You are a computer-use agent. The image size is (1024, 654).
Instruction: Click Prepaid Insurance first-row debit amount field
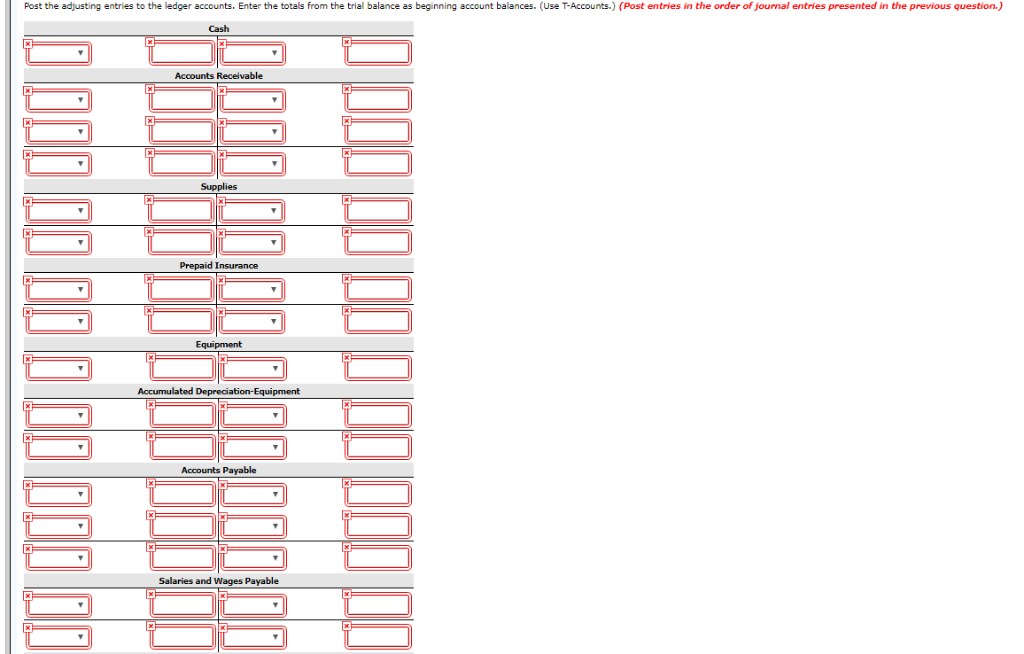click(x=181, y=289)
